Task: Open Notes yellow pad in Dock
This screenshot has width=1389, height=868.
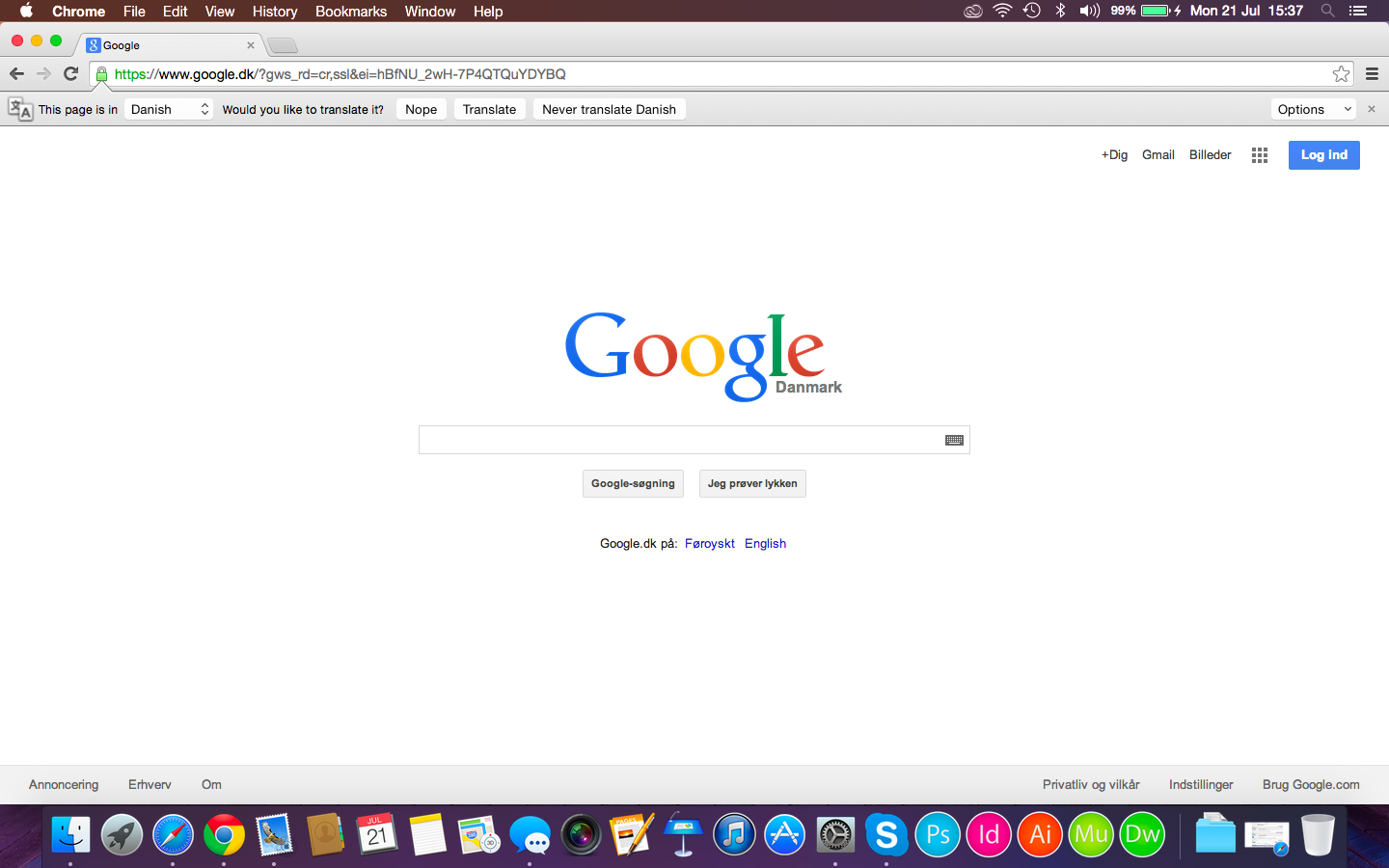Action: 428,834
